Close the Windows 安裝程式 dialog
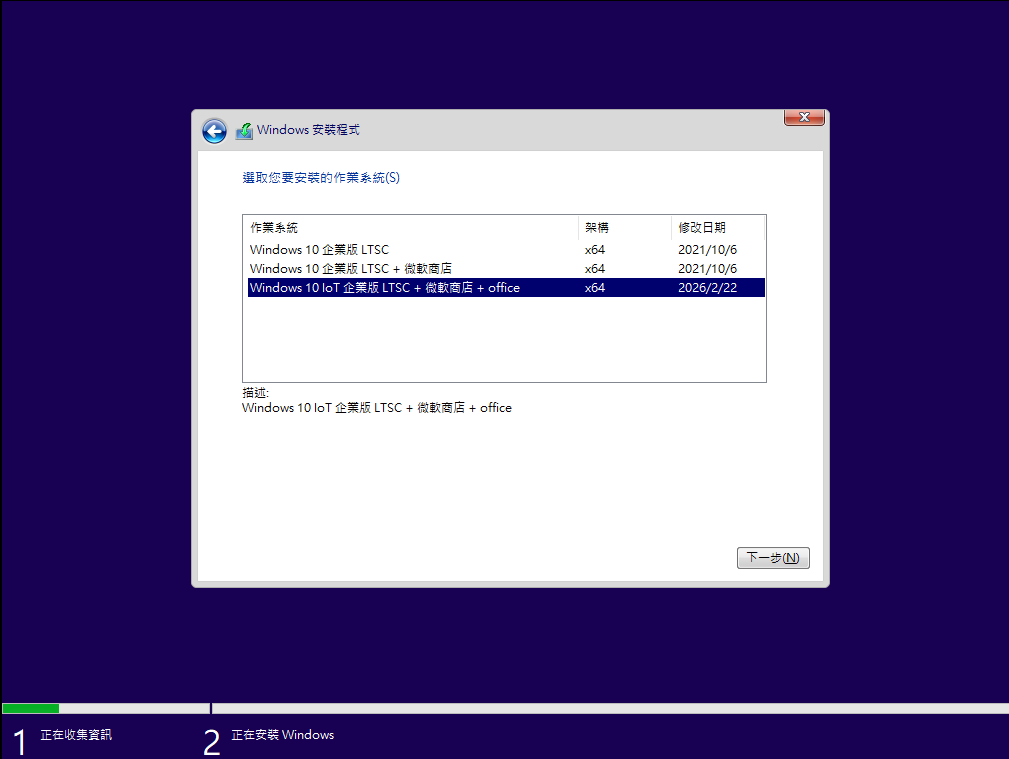 point(804,117)
